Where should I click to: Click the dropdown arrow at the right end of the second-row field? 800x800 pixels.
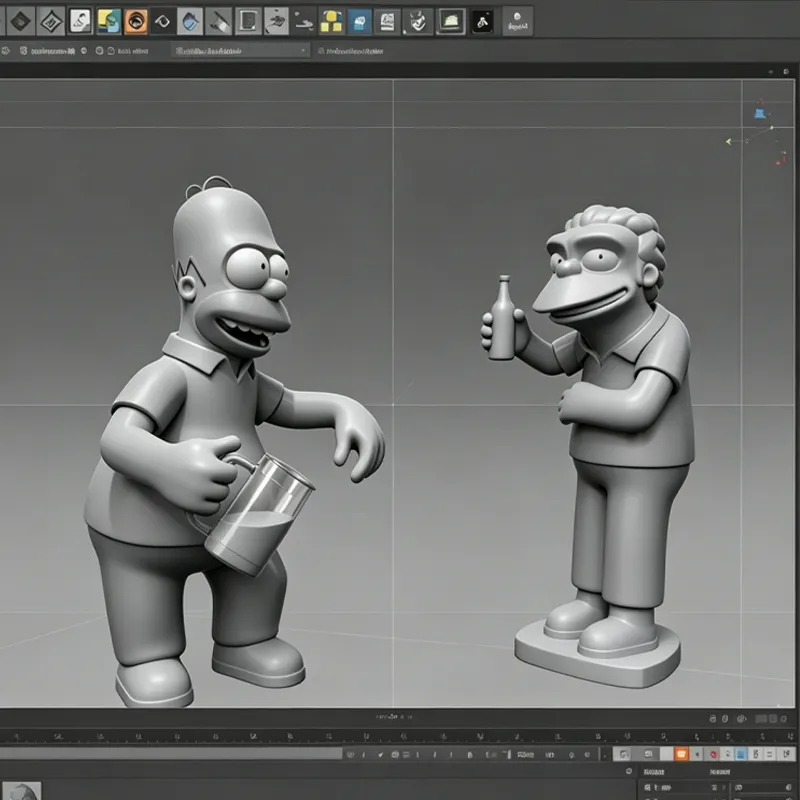tap(303, 51)
